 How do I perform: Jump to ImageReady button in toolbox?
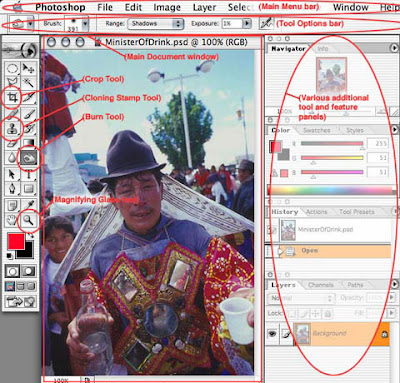coord(20,302)
